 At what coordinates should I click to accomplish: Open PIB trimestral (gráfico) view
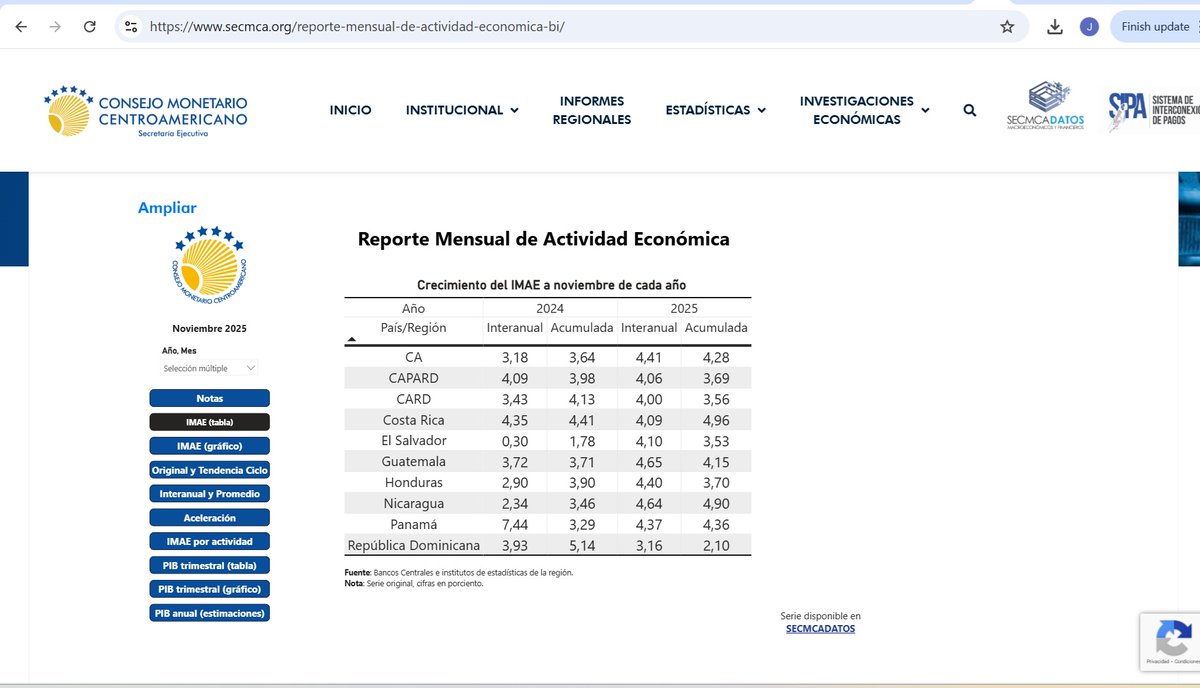pos(210,590)
